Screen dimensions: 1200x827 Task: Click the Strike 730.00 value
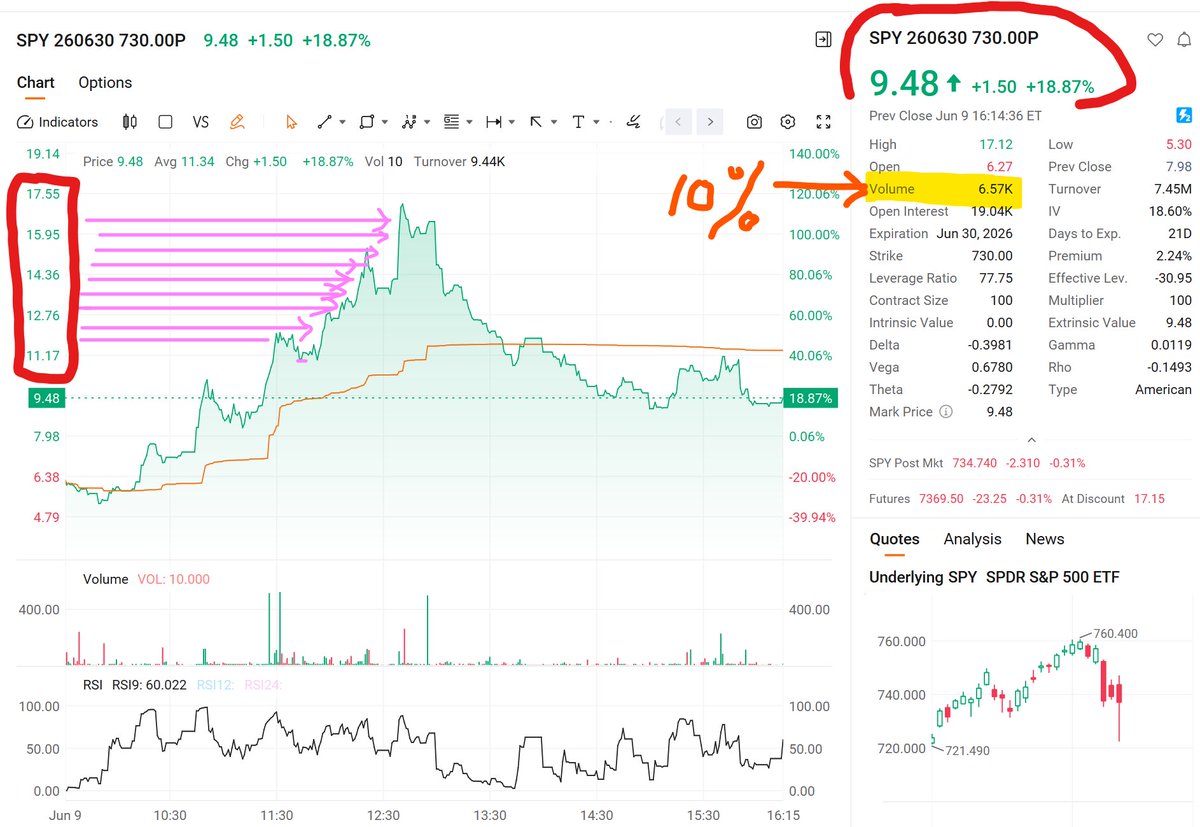(x=992, y=256)
